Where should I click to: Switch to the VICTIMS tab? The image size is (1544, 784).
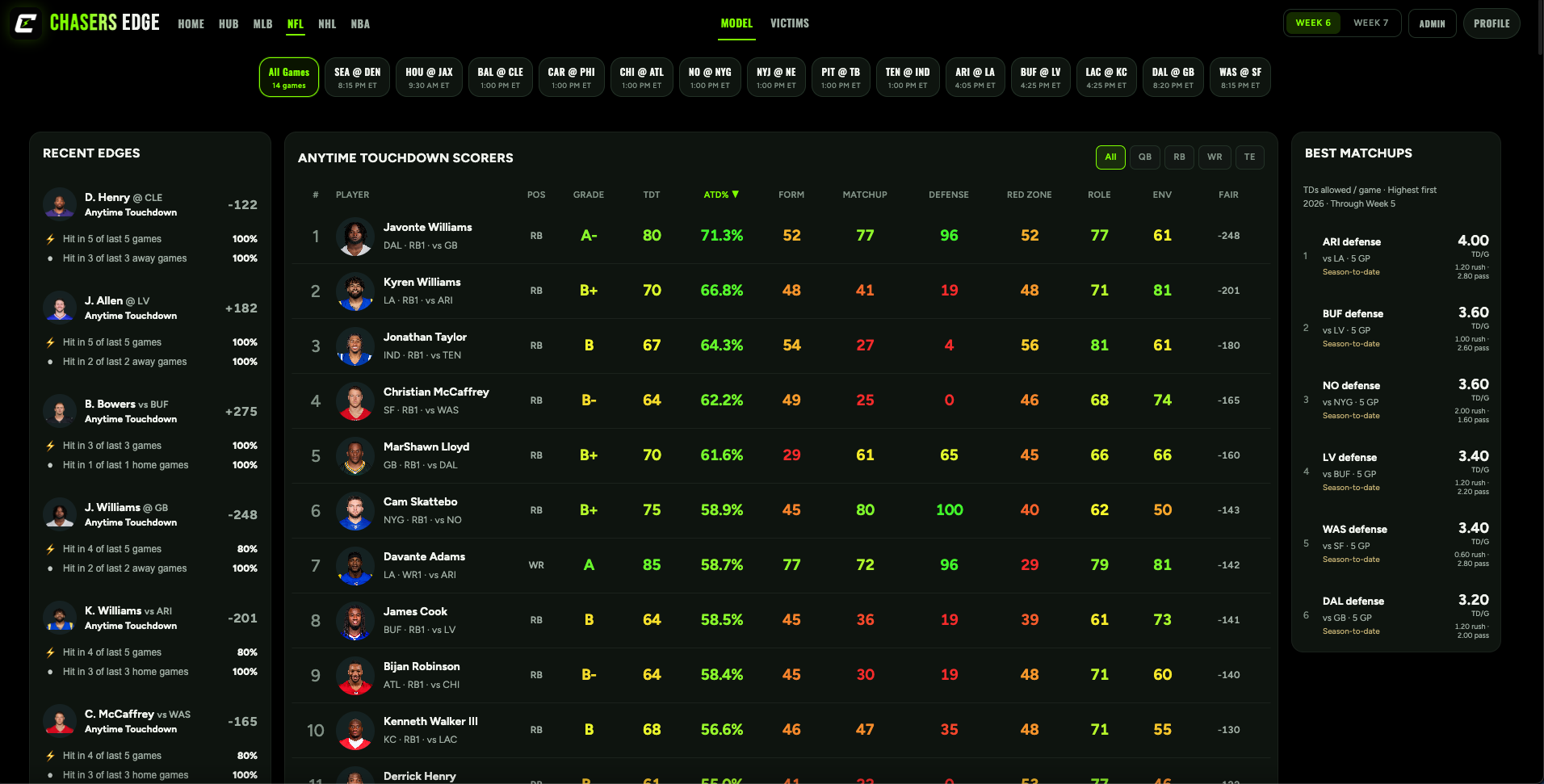point(790,23)
